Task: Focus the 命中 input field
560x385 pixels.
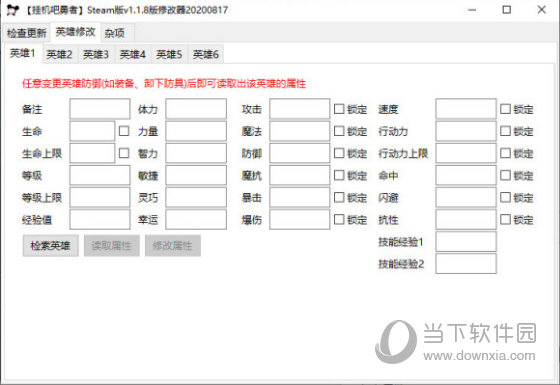Action: (466, 175)
